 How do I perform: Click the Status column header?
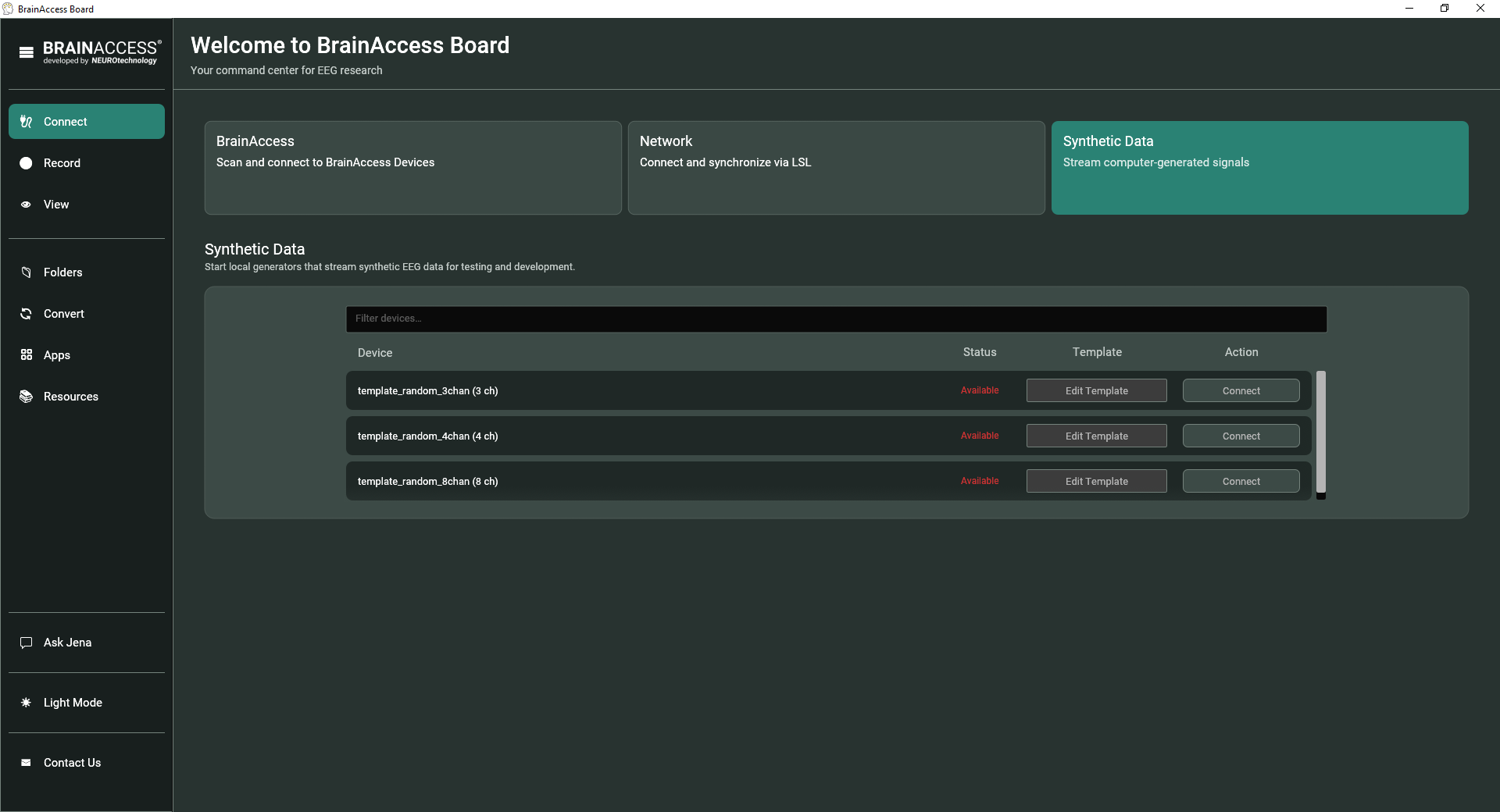(980, 352)
